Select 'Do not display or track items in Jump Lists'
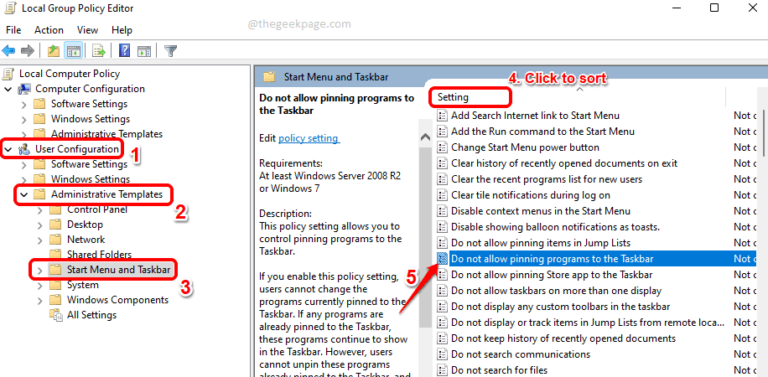768x377 pixels. point(588,323)
